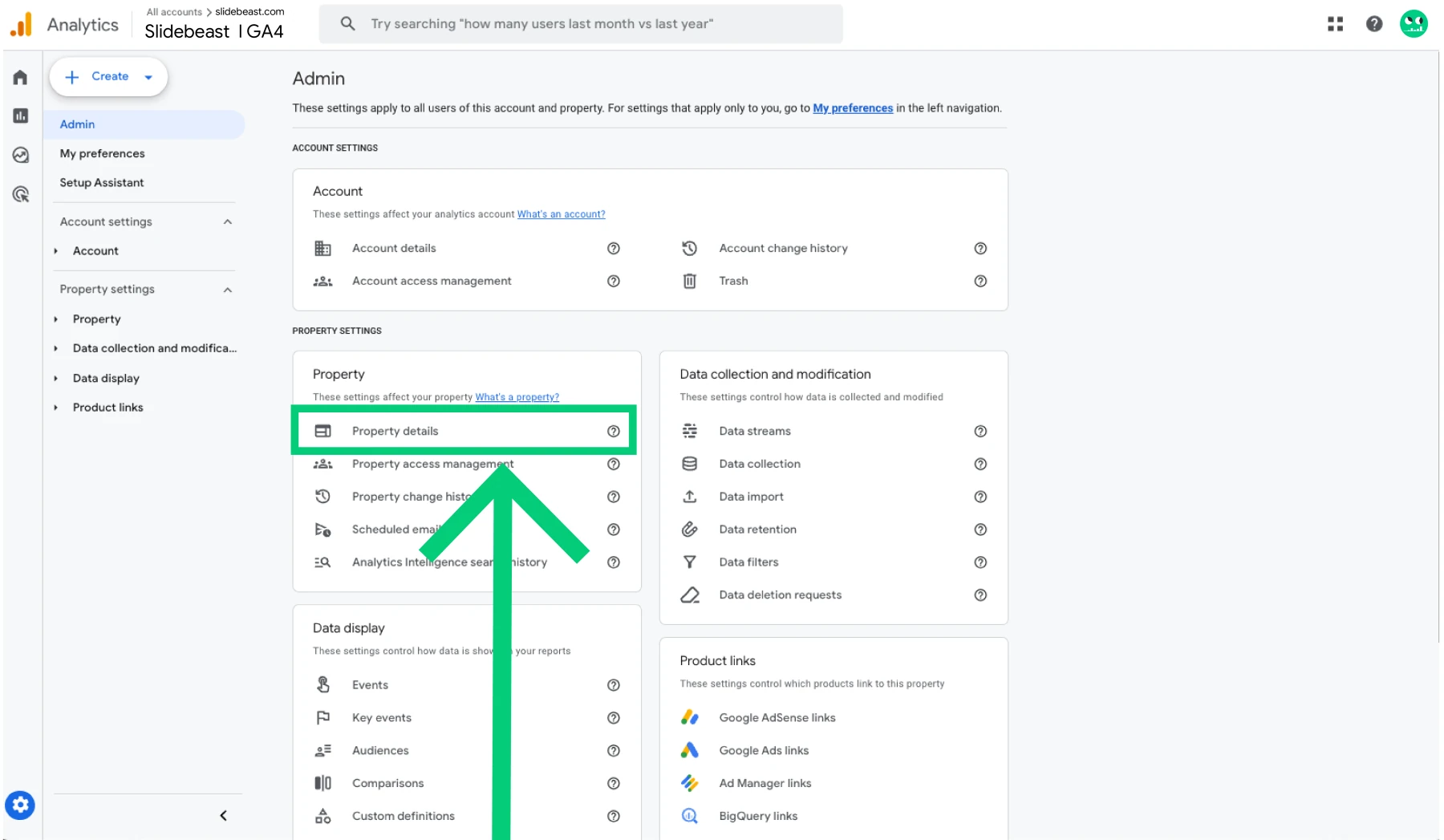
Task: Click the Admin gear icon at bottom left
Action: point(20,805)
